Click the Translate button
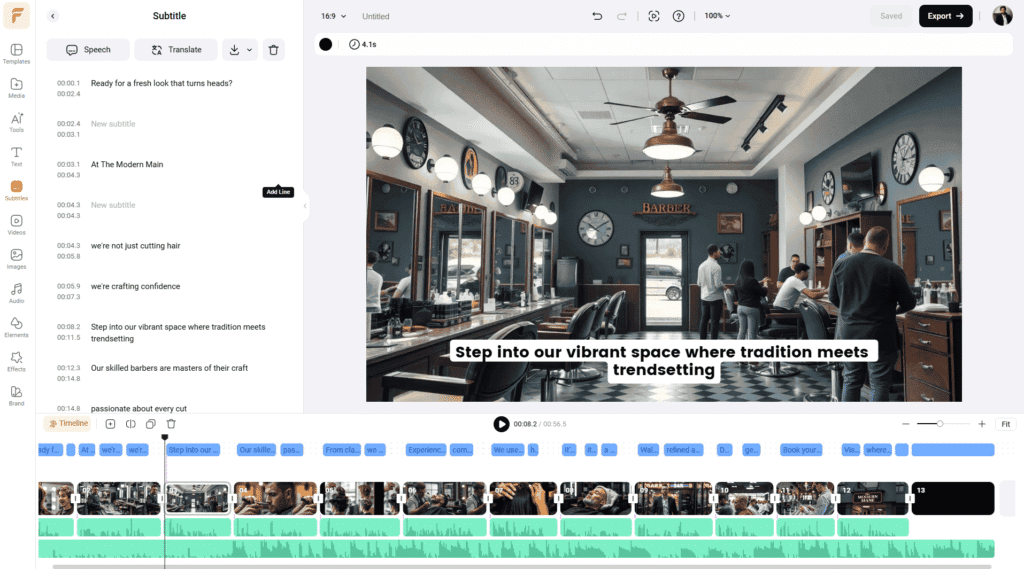The image size is (1024, 569). [x=176, y=50]
